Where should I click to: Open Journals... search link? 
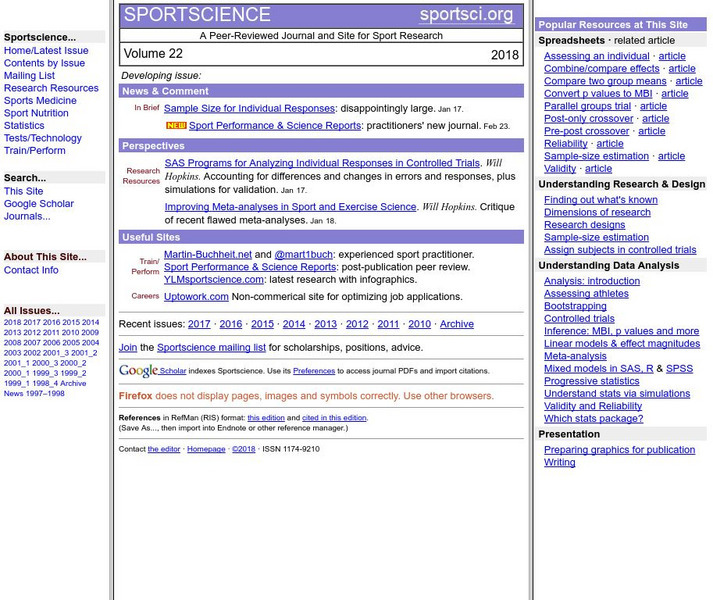point(27,216)
